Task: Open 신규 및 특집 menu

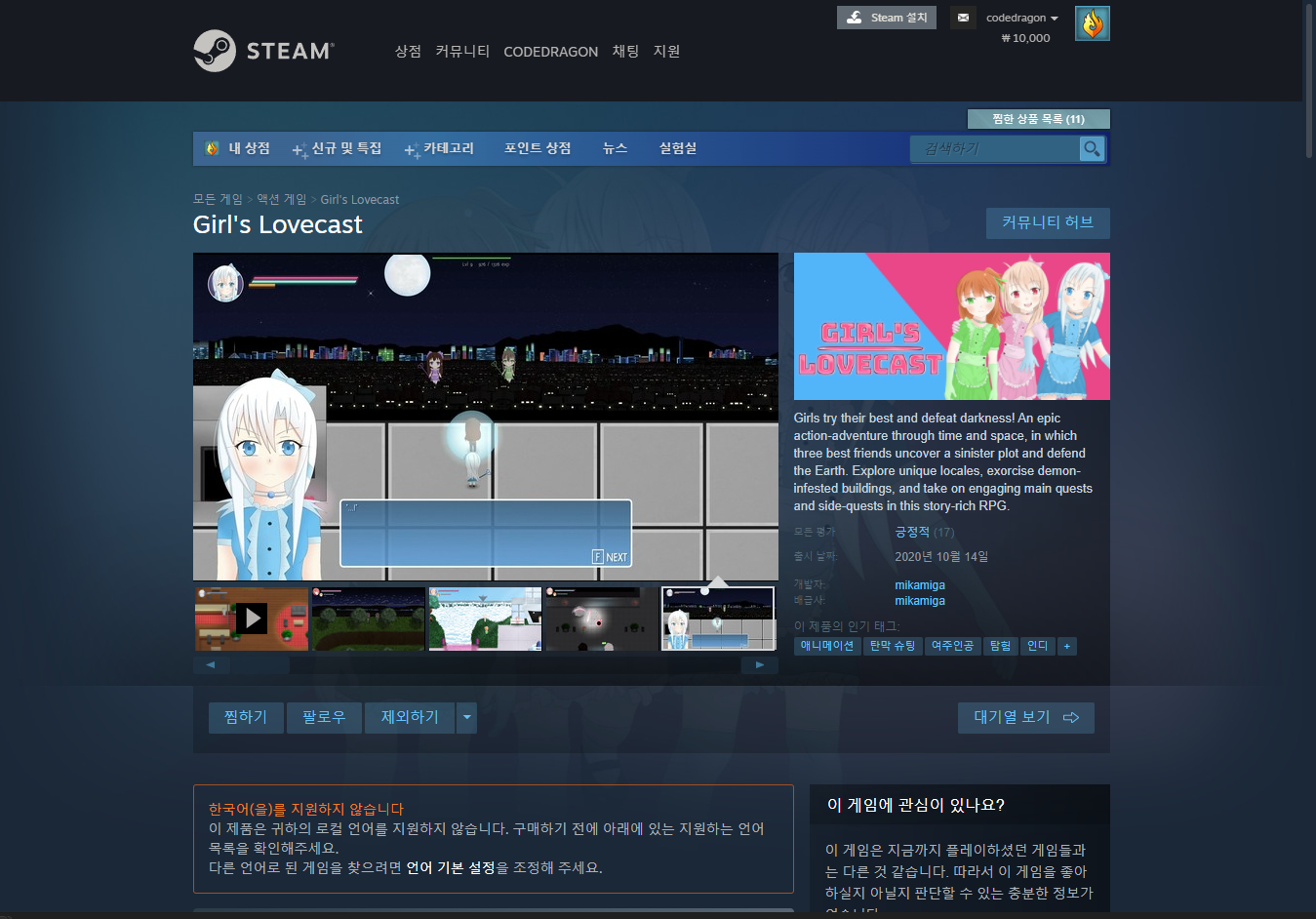Action: coord(337,148)
